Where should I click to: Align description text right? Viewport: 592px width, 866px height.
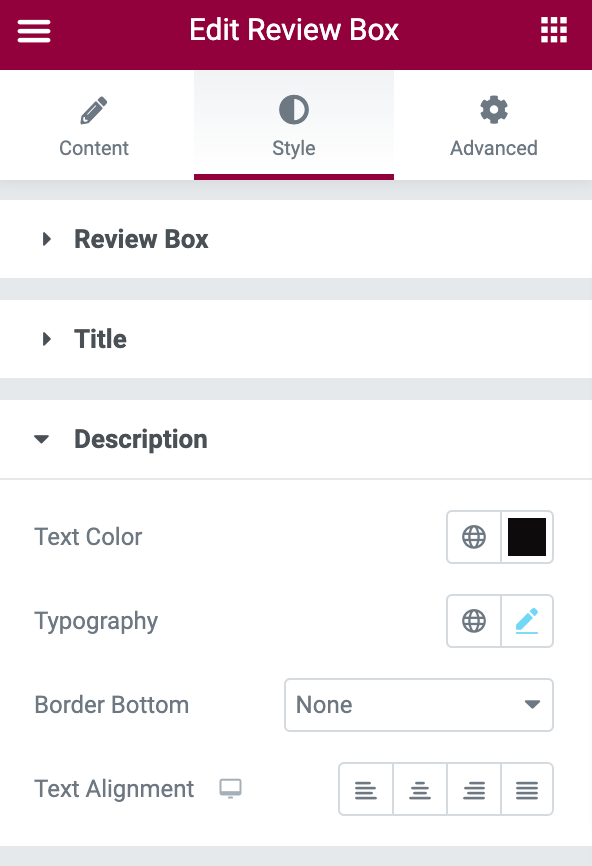(x=474, y=789)
